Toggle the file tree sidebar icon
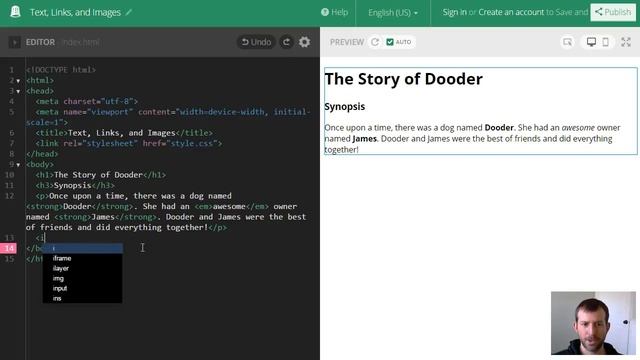 pyautogui.click(x=14, y=42)
